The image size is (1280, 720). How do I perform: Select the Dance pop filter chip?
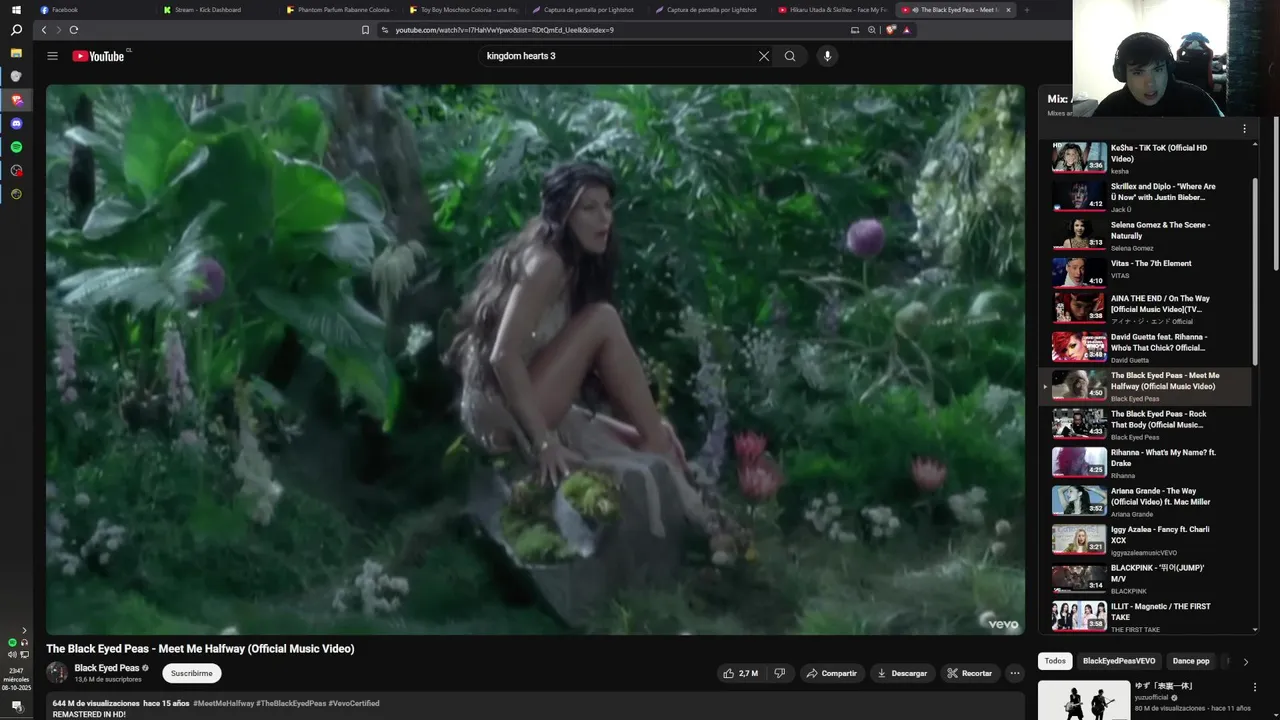1191,661
